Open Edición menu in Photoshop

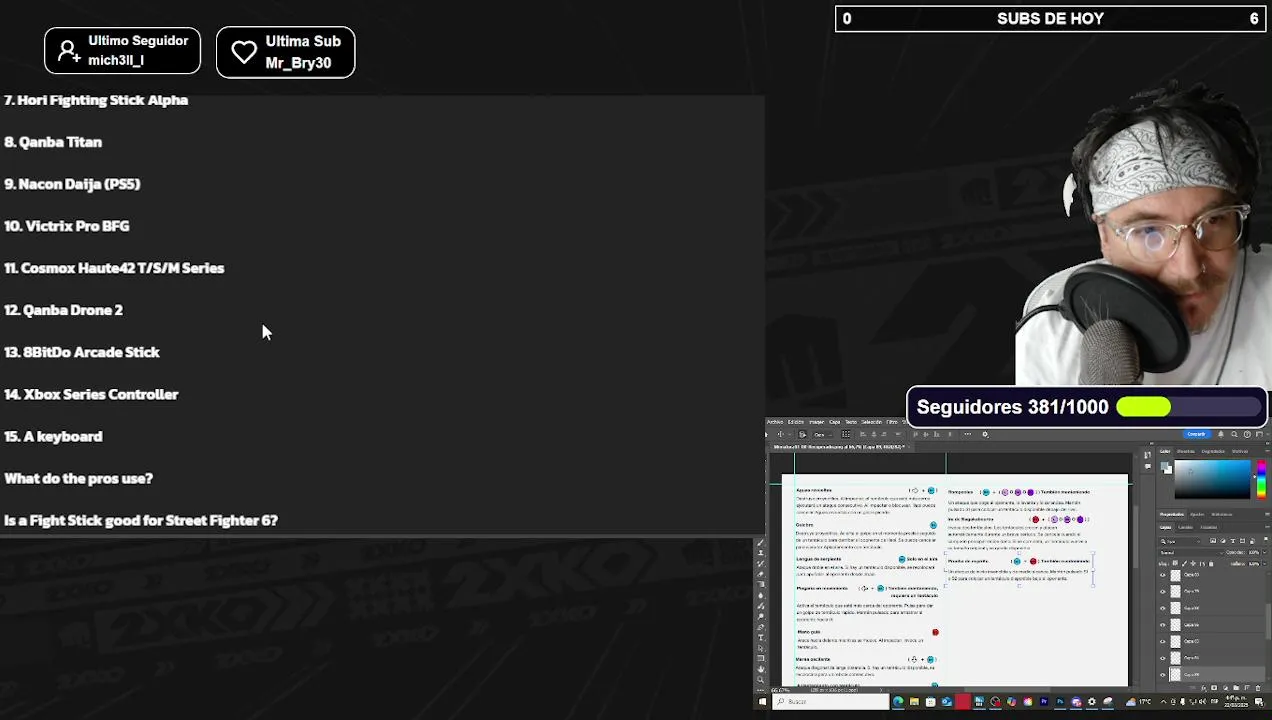[x=796, y=422]
